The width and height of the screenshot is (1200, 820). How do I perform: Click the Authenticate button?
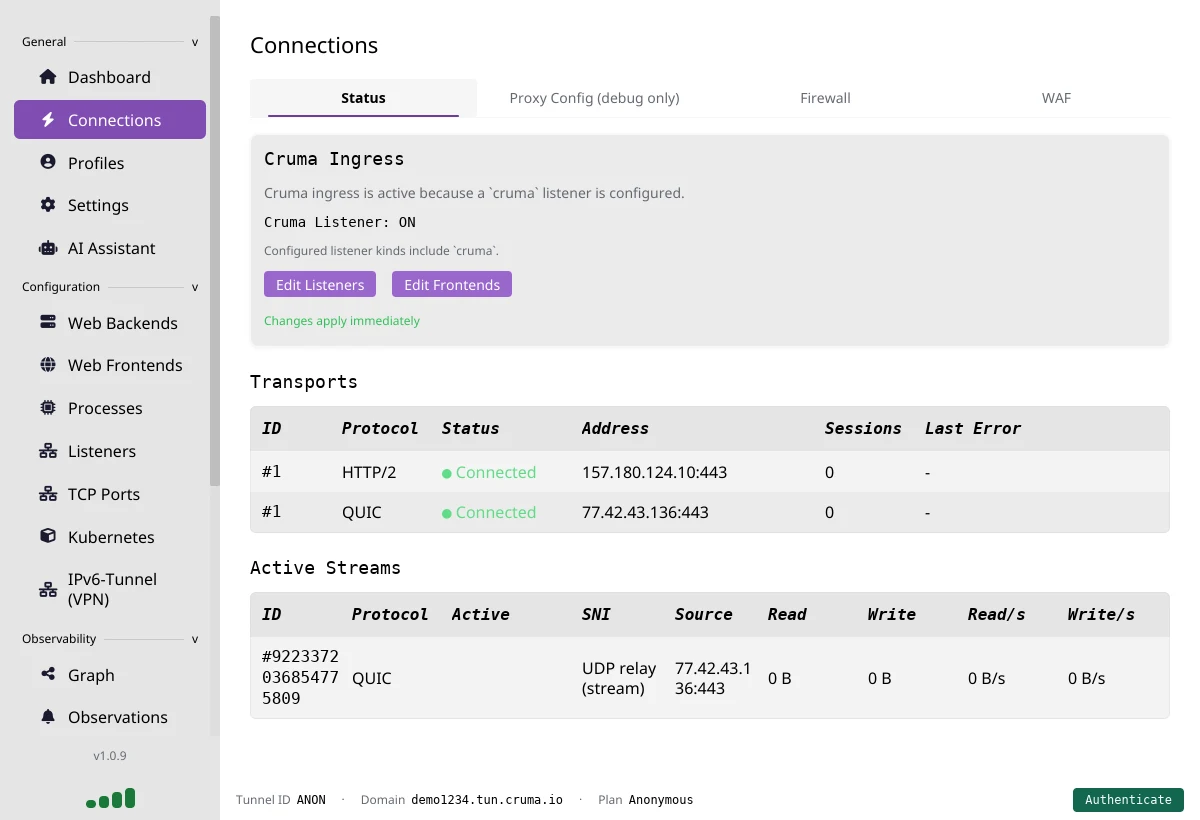1128,799
